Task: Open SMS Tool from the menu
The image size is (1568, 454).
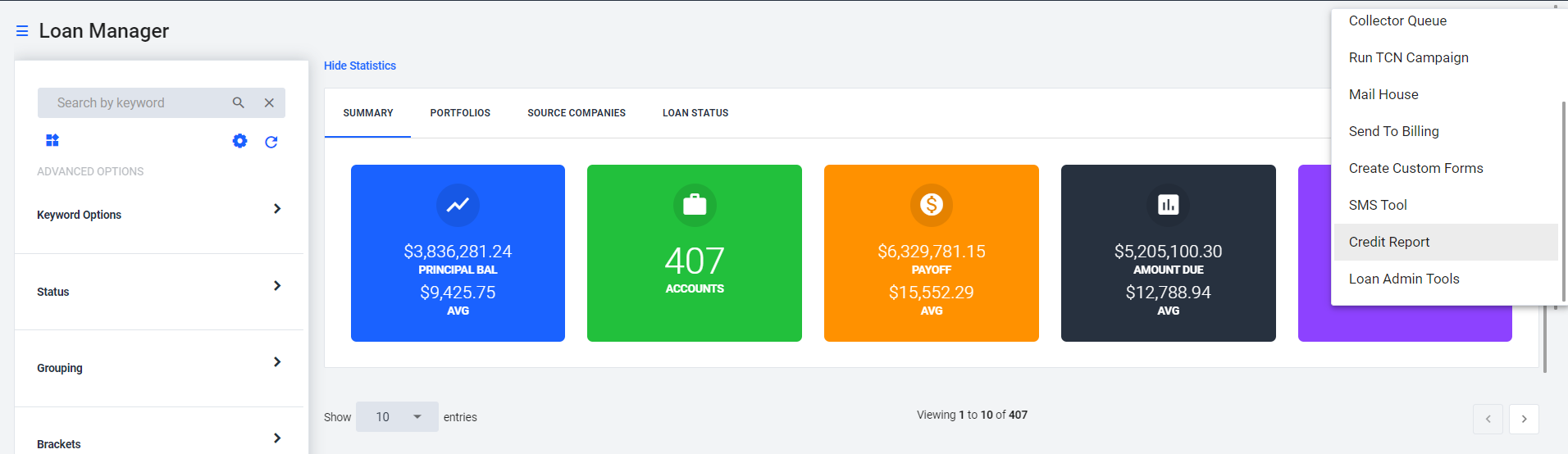Action: click(x=1446, y=205)
